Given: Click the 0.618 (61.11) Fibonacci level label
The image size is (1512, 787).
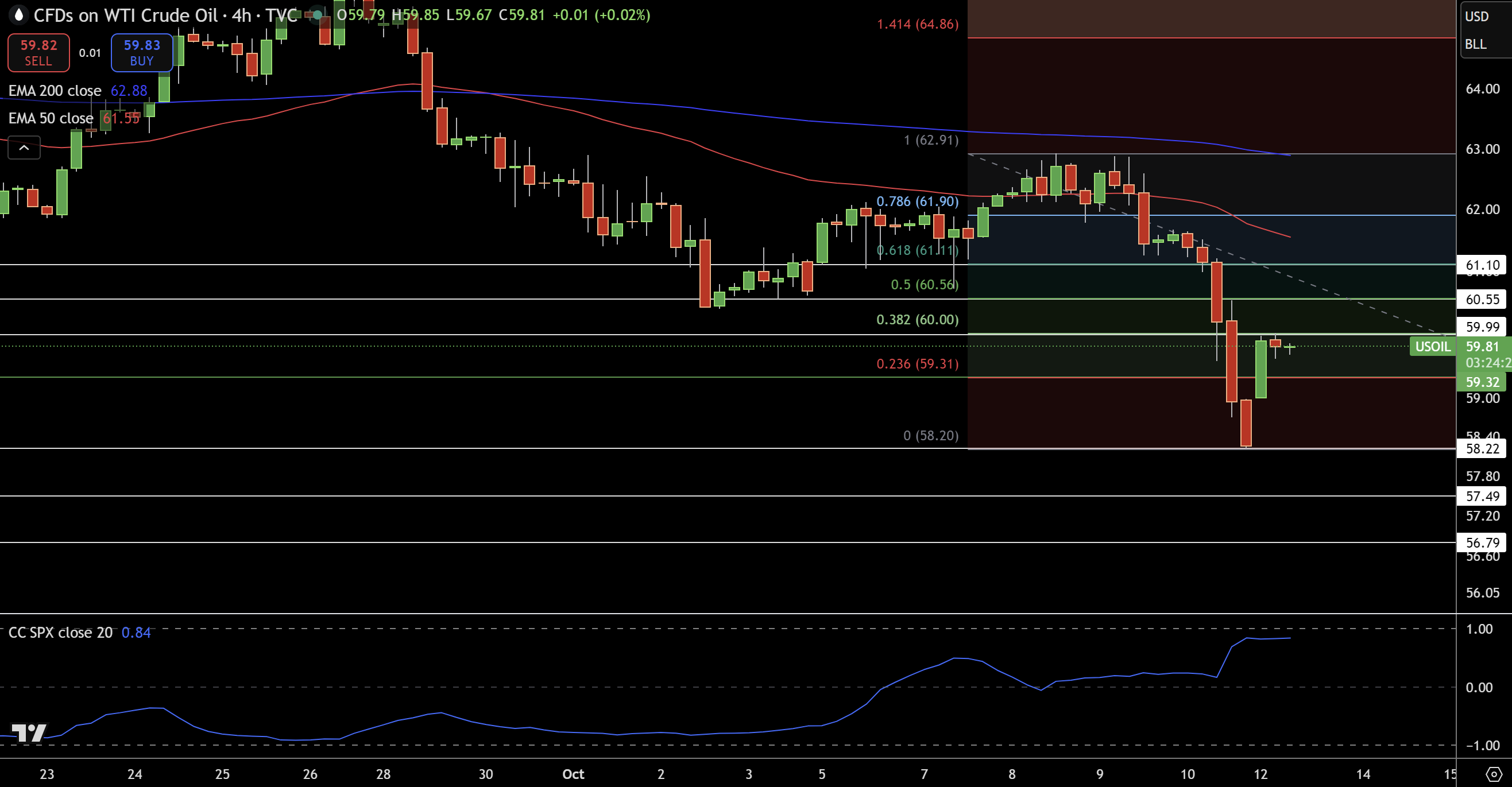Looking at the screenshot, I should click(917, 251).
